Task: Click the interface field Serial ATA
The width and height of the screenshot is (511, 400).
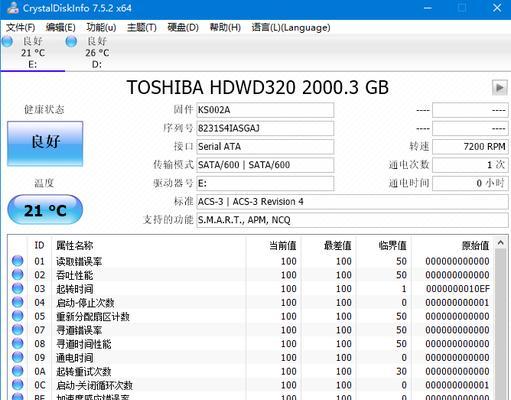Action: 265,147
